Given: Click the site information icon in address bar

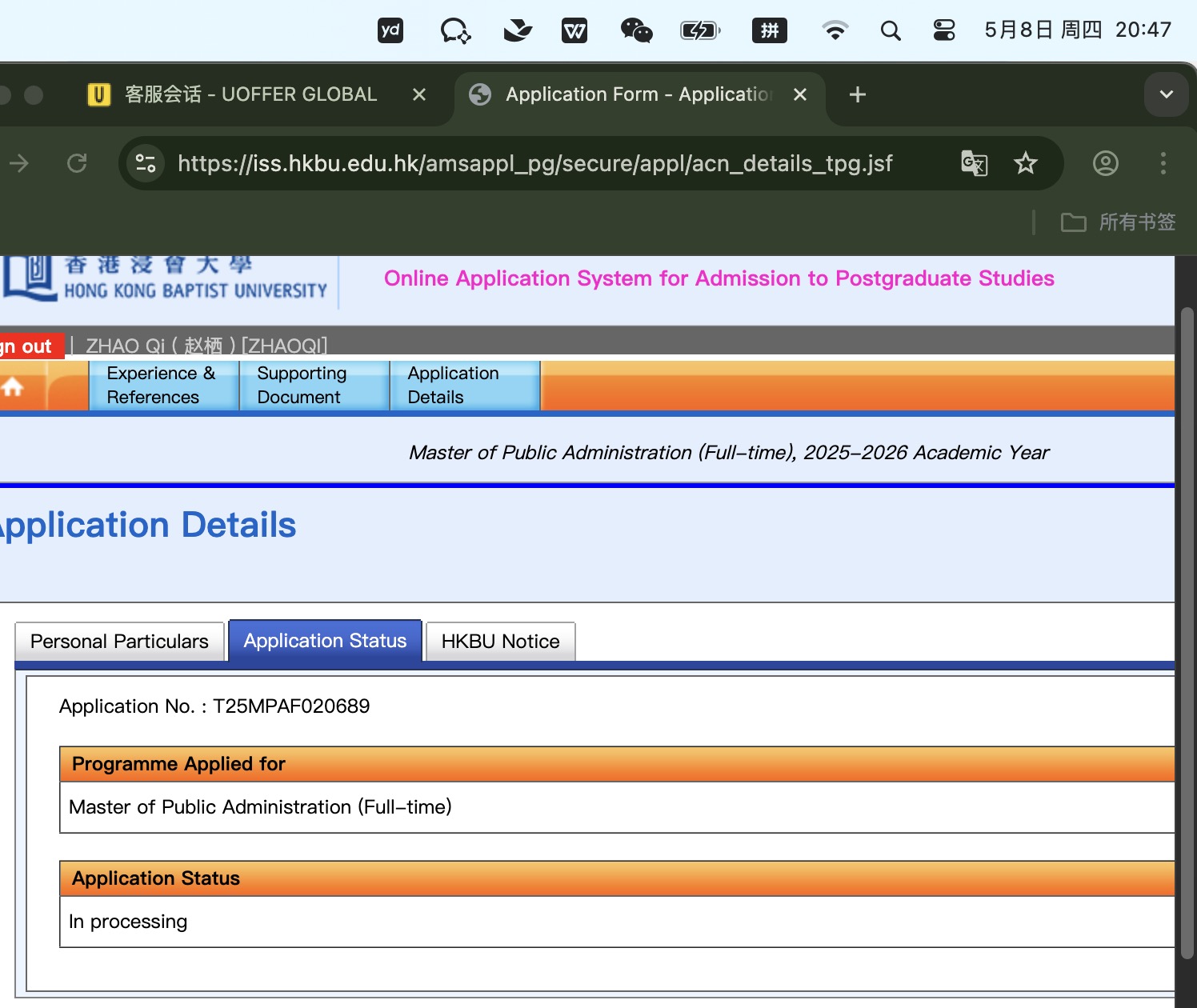Looking at the screenshot, I should [x=146, y=164].
